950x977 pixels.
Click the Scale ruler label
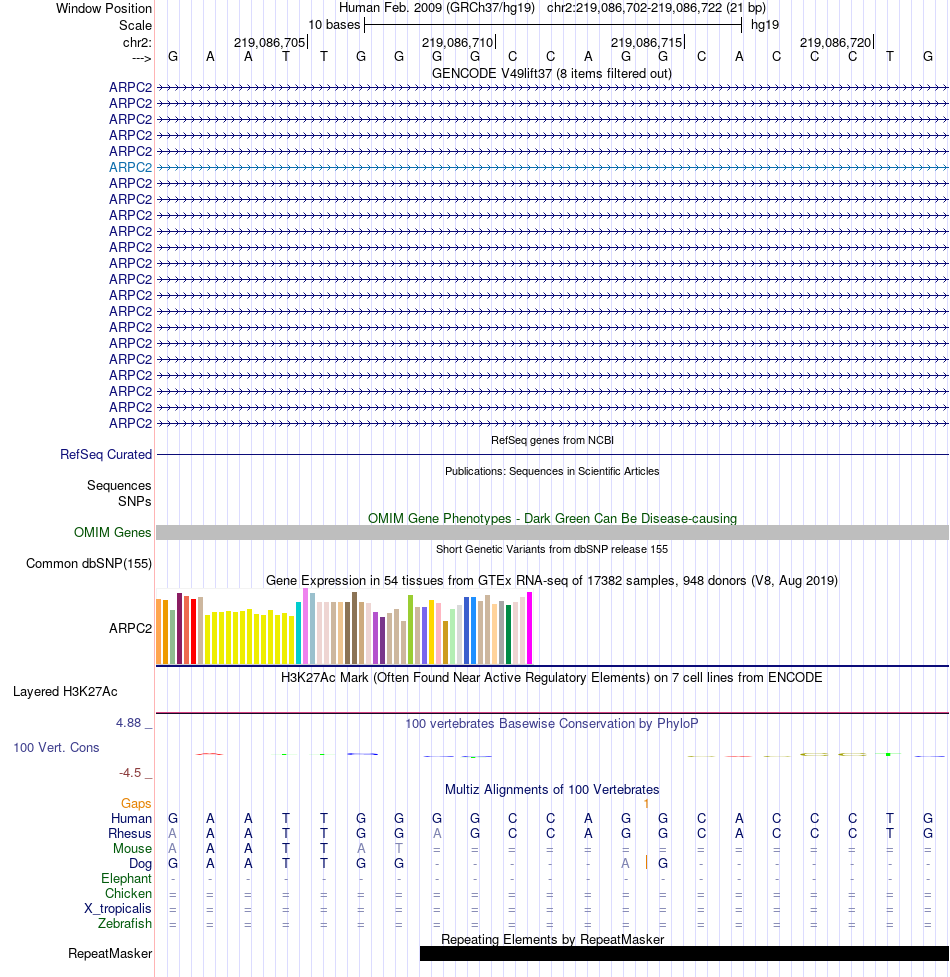[135, 26]
